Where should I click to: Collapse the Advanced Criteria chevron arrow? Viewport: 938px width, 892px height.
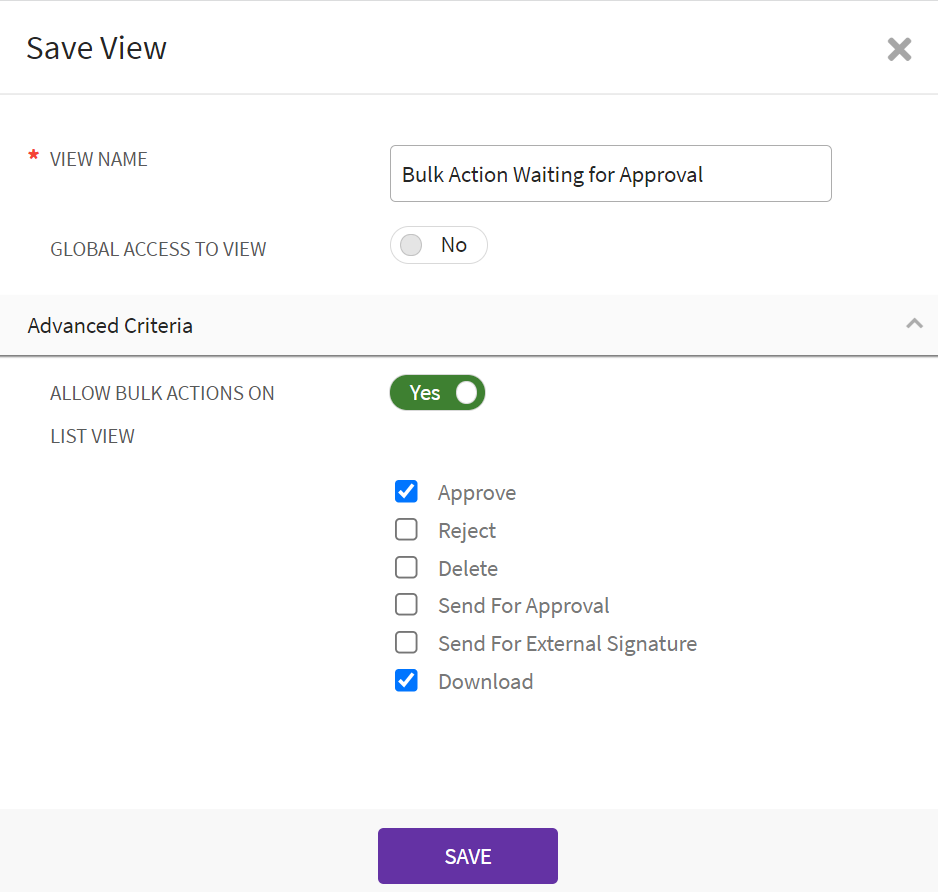pyautogui.click(x=914, y=323)
